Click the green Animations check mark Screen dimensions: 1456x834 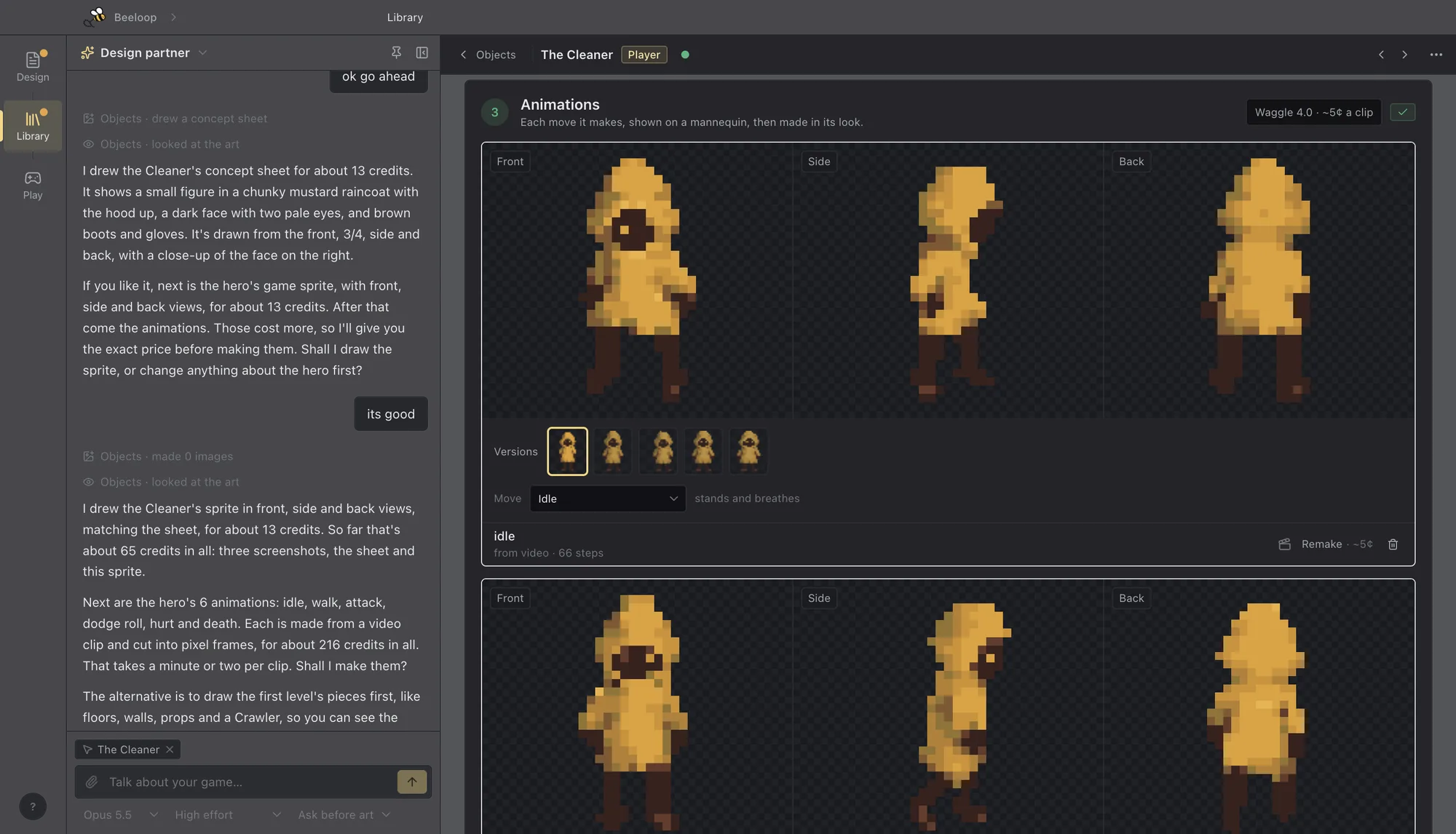(x=1402, y=112)
